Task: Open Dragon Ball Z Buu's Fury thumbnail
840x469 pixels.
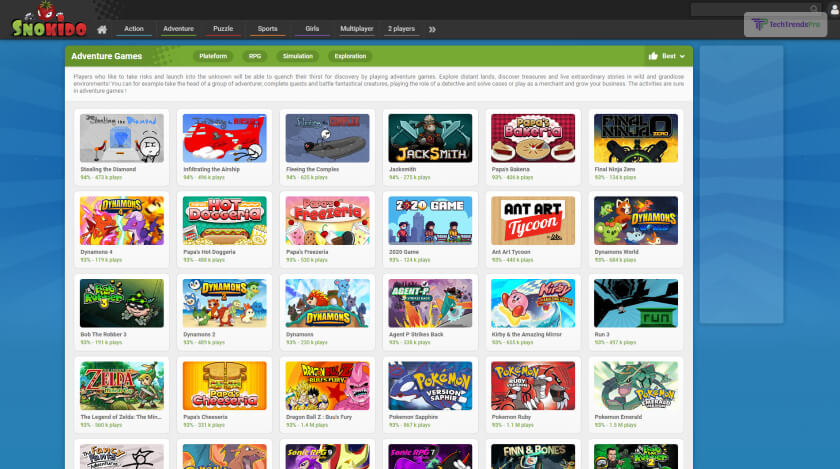Action: pos(327,385)
